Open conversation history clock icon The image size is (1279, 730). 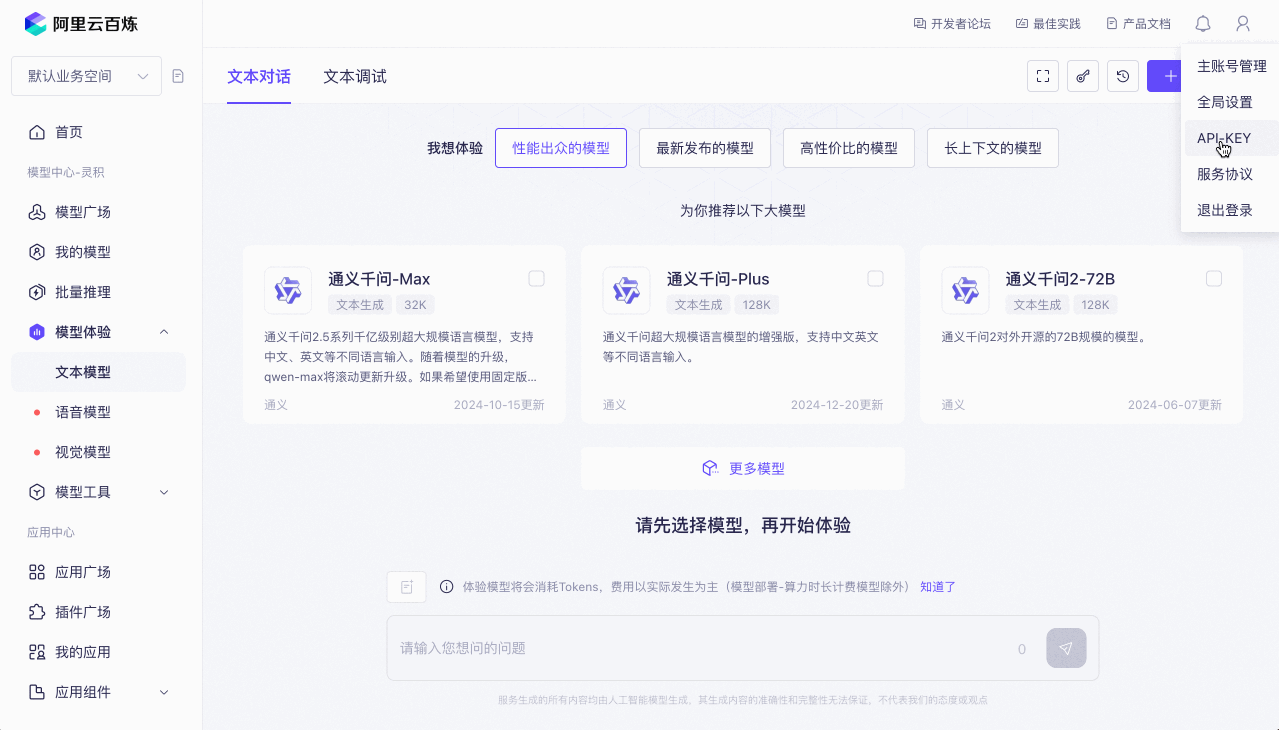1123,76
